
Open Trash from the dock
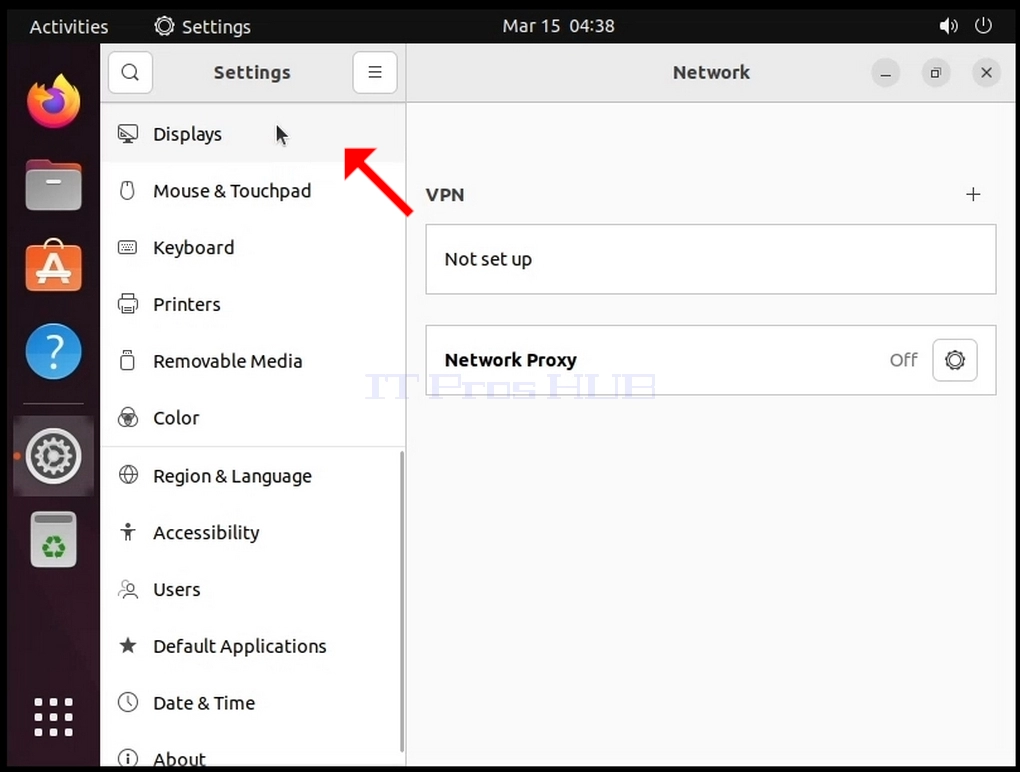pos(53,539)
